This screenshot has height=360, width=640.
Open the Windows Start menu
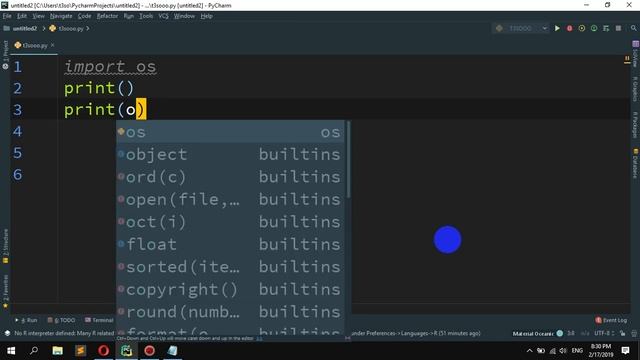coord(11,351)
